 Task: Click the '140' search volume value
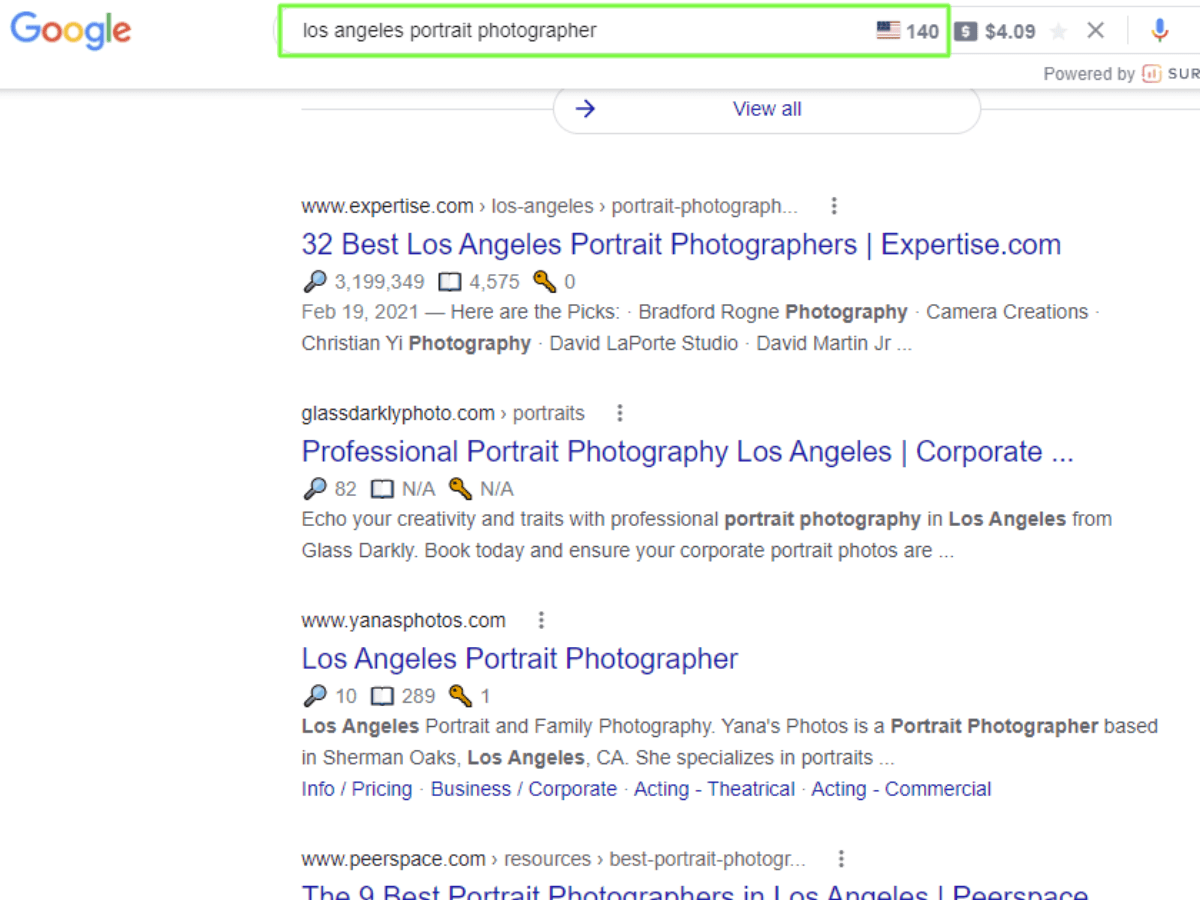pyautogui.click(x=922, y=31)
